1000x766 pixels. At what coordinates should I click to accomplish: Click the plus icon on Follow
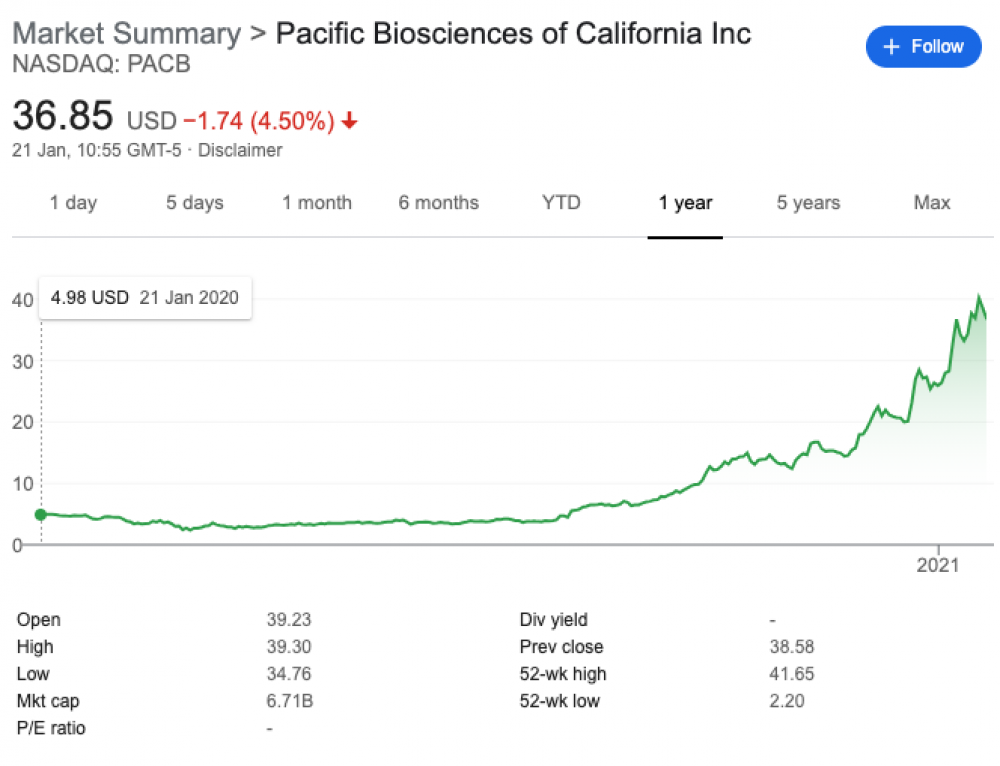coord(892,47)
